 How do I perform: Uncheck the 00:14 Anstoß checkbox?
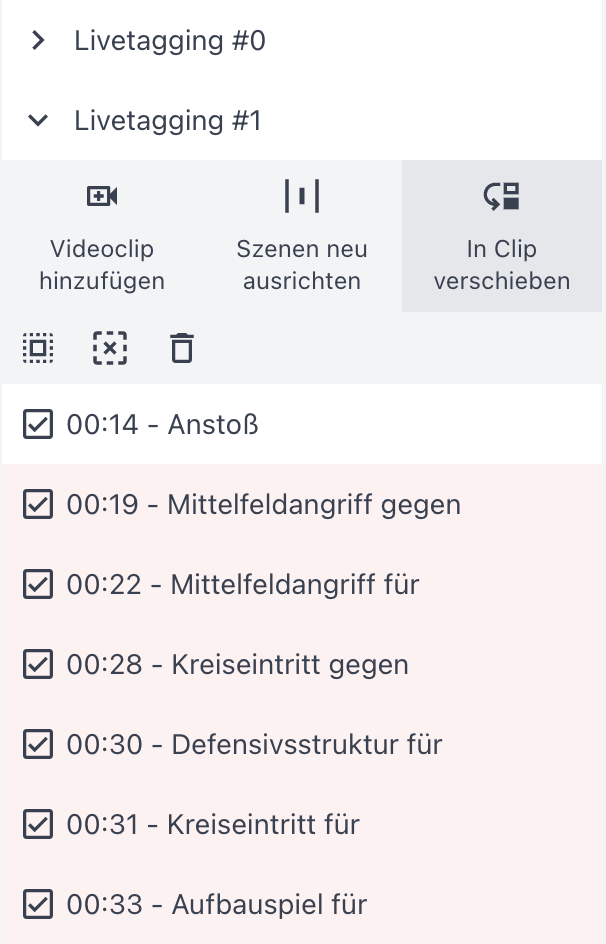click(x=38, y=425)
